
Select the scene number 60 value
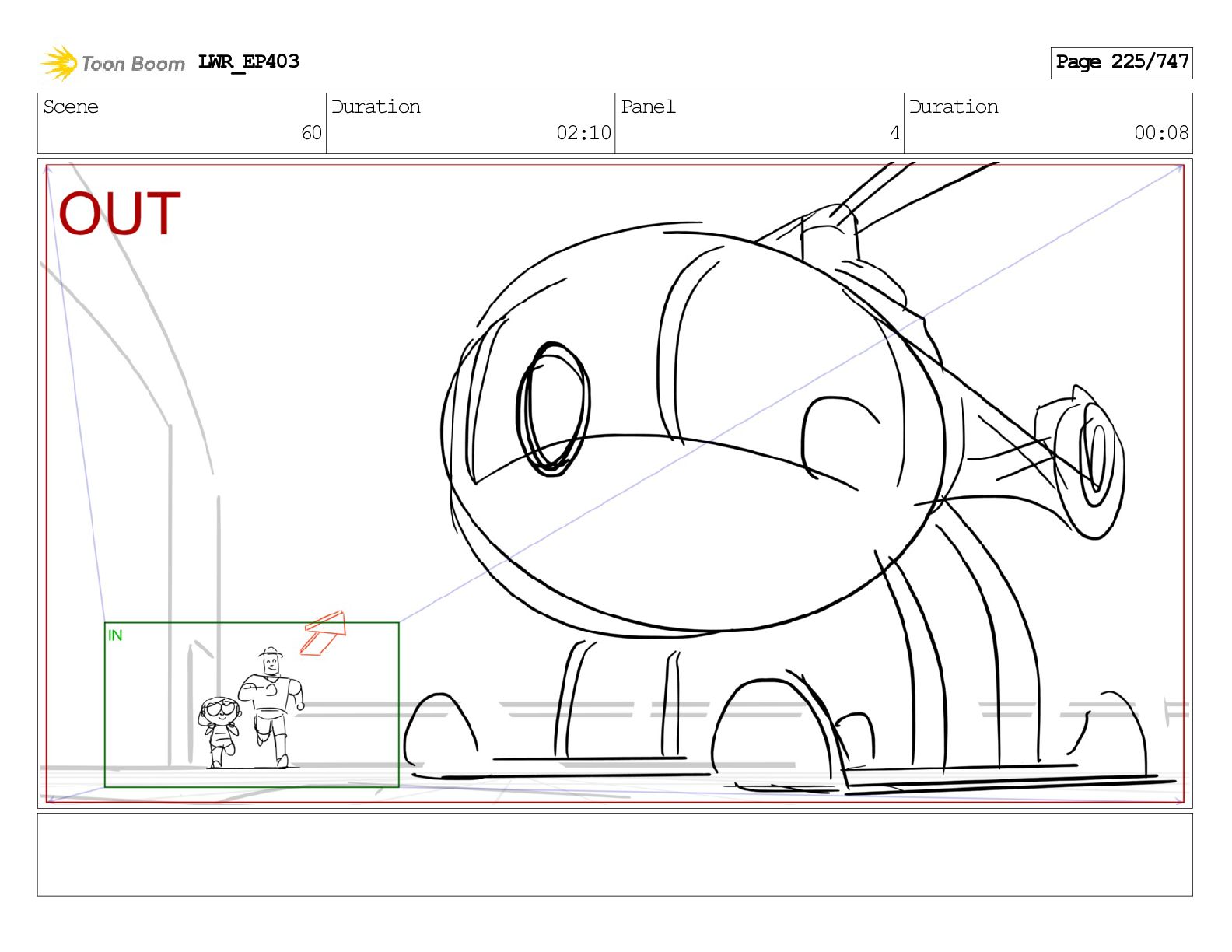(311, 133)
